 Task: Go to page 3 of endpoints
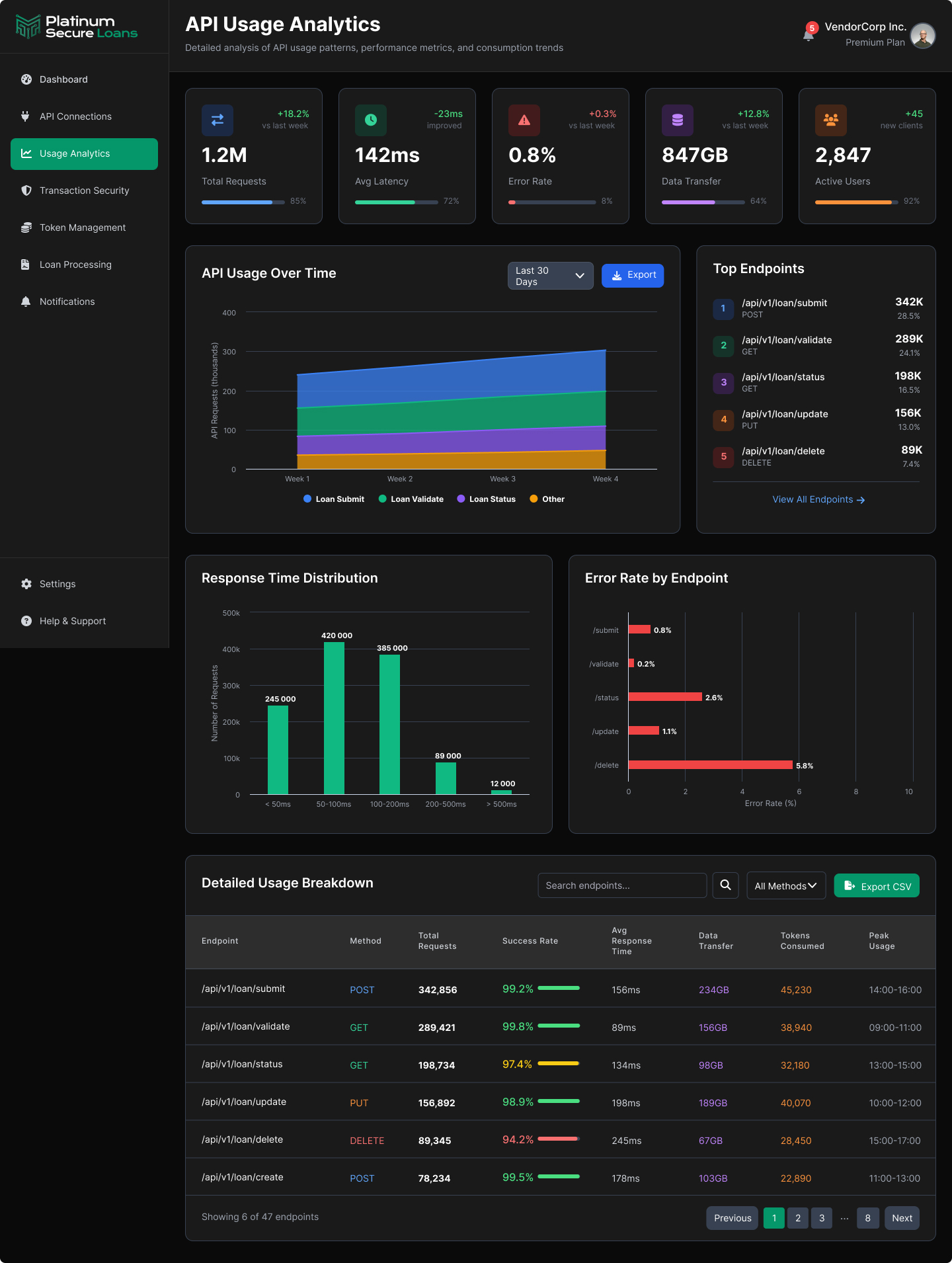pyautogui.click(x=822, y=1218)
